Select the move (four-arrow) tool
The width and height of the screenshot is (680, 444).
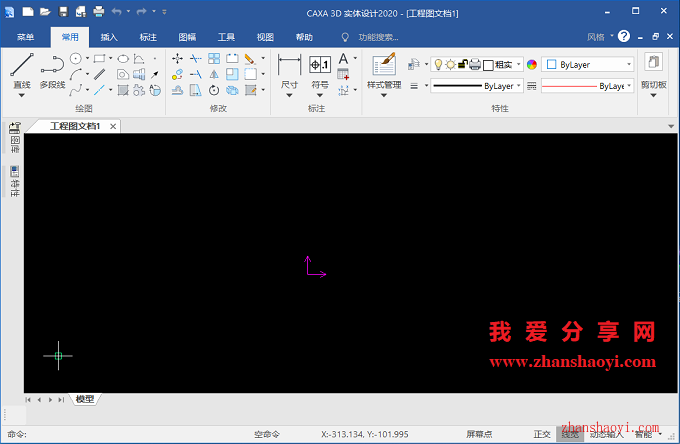coord(177,59)
